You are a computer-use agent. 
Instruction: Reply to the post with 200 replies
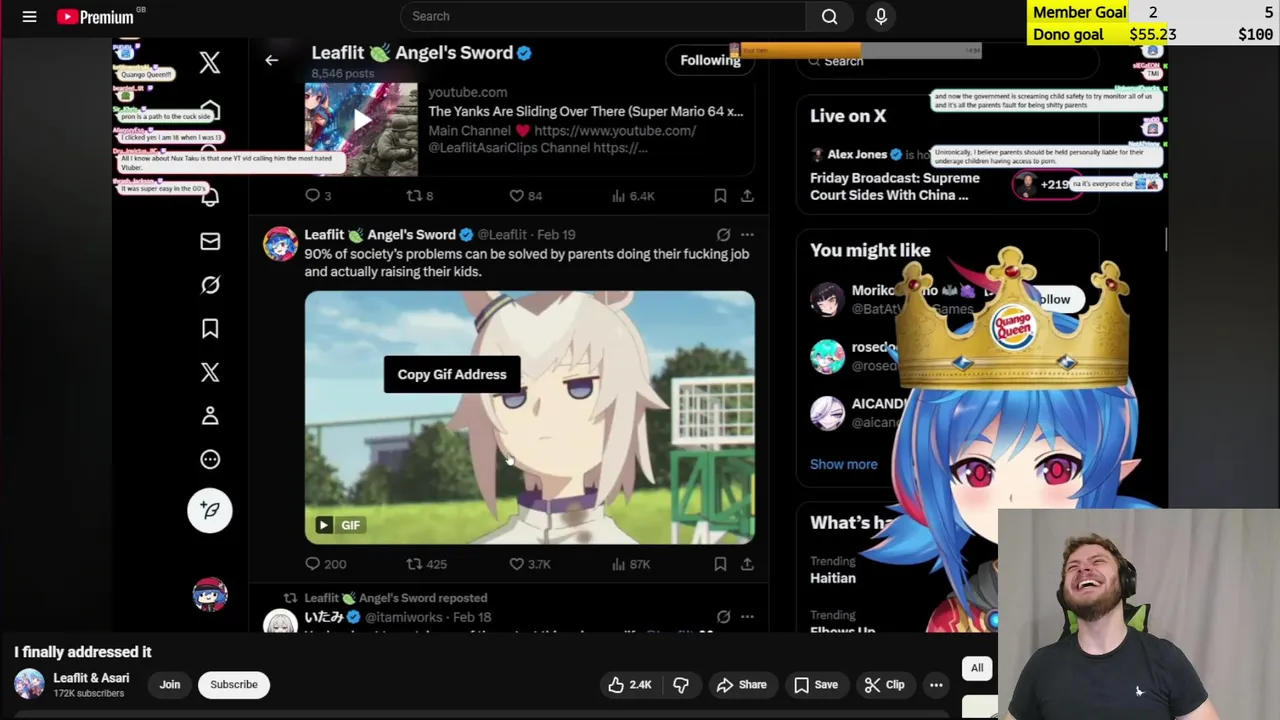(325, 564)
